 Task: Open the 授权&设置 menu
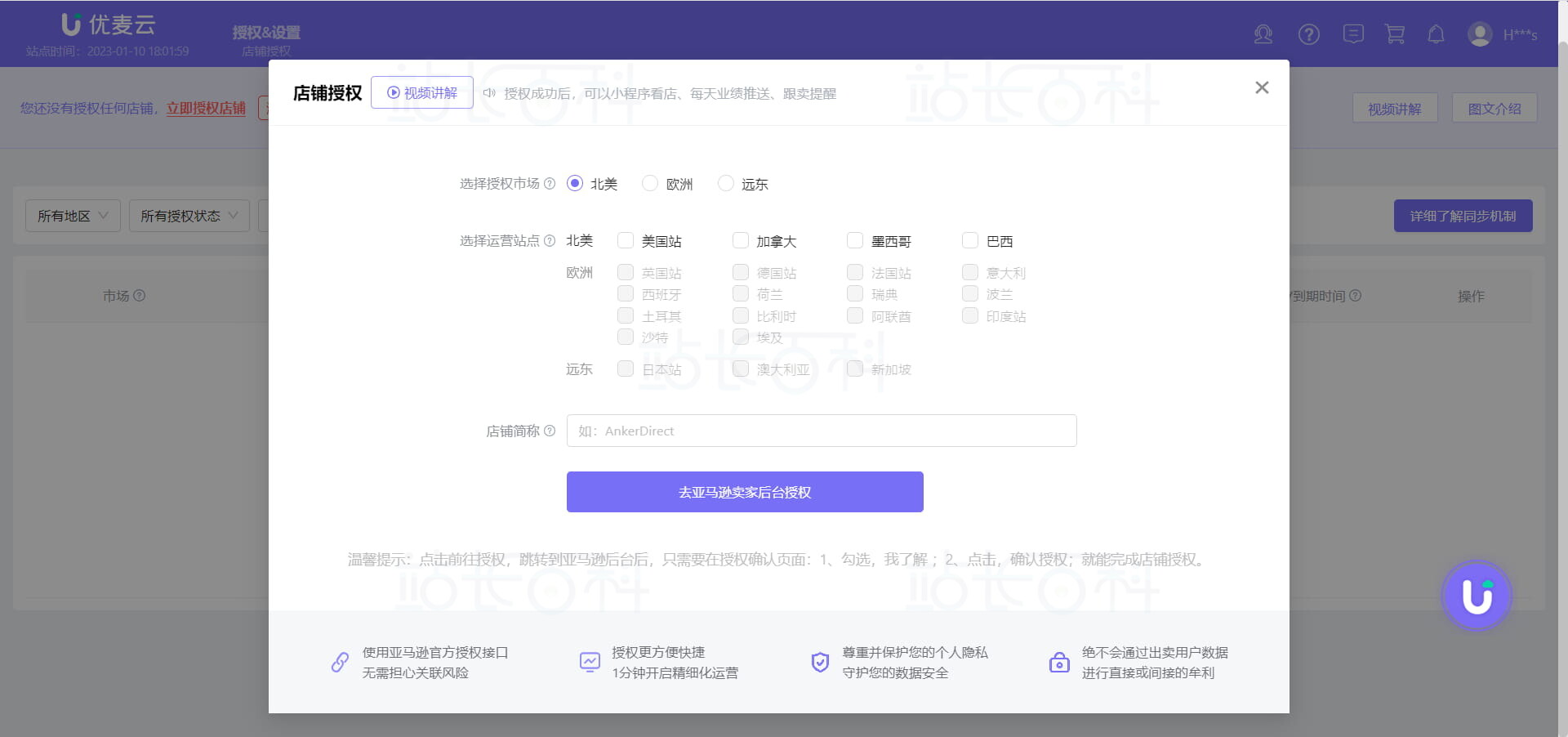[266, 33]
